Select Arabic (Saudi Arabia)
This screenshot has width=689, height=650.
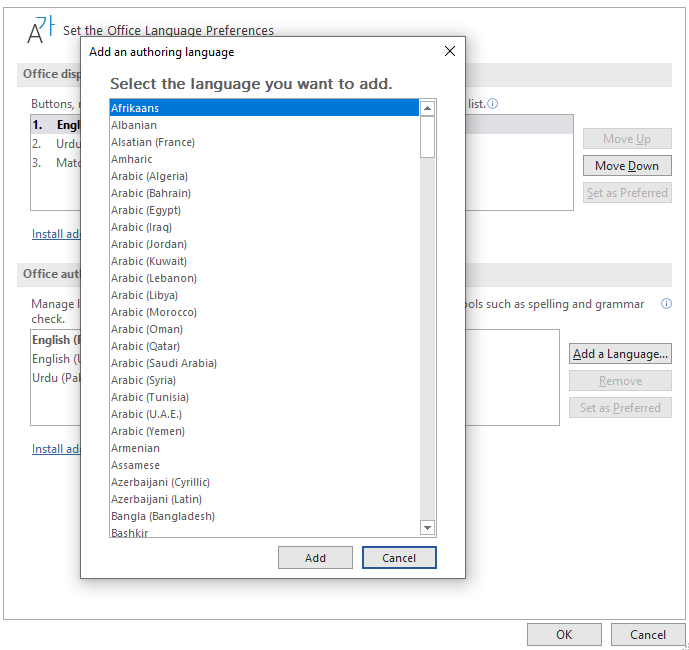point(264,363)
